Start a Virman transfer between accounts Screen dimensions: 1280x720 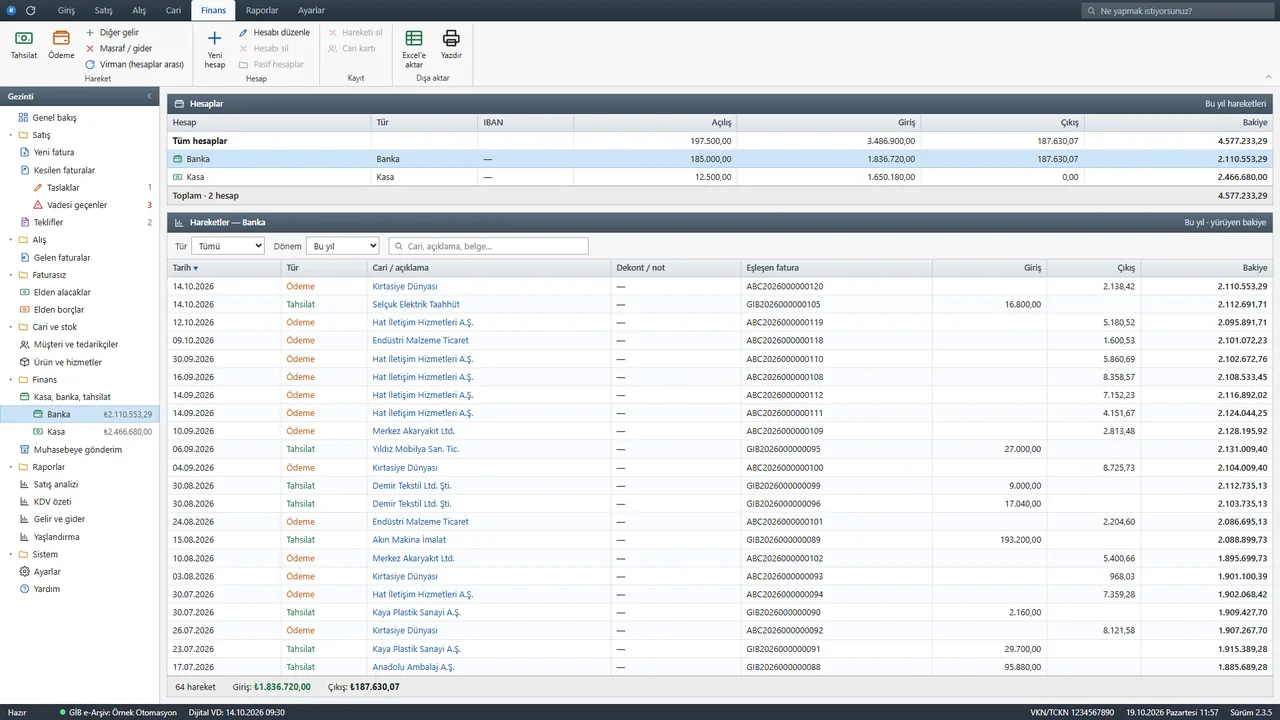(135, 64)
